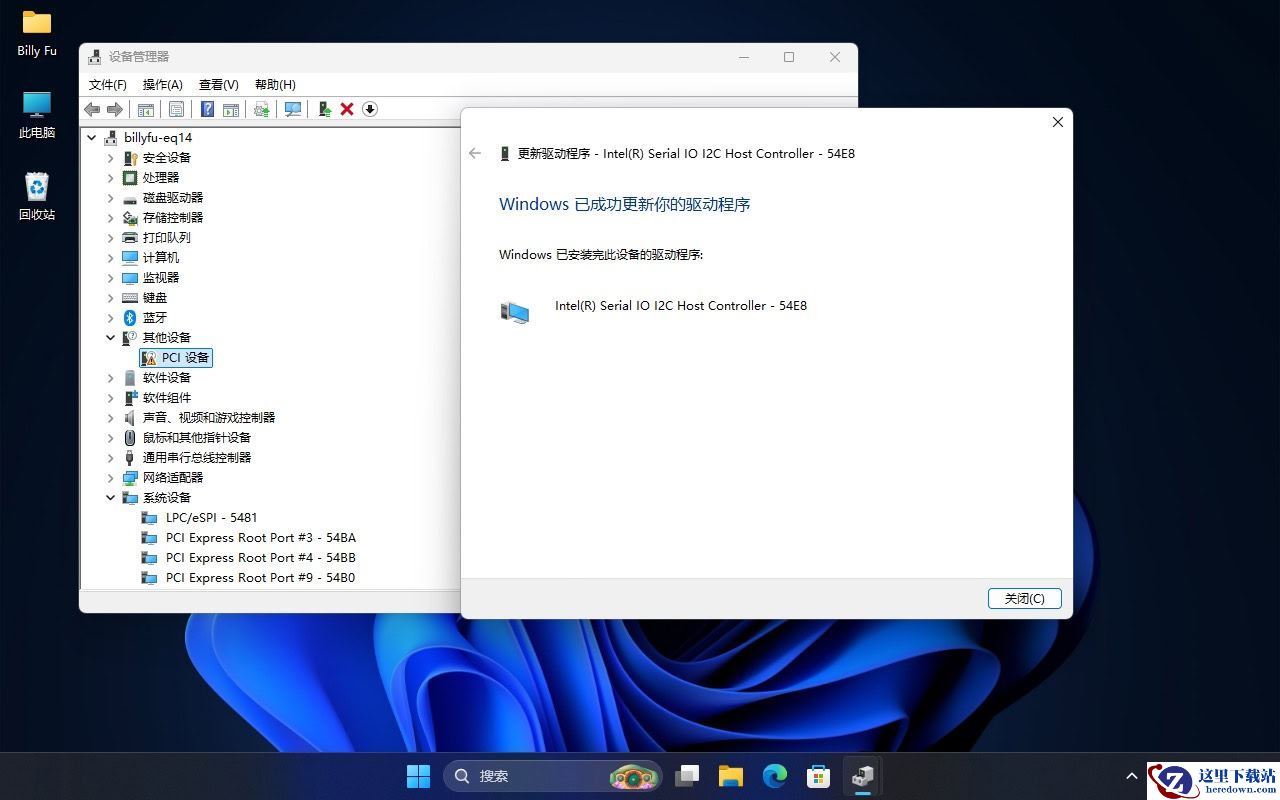The height and width of the screenshot is (800, 1280).
Task: Expand the 处理器 category
Action: tap(111, 178)
